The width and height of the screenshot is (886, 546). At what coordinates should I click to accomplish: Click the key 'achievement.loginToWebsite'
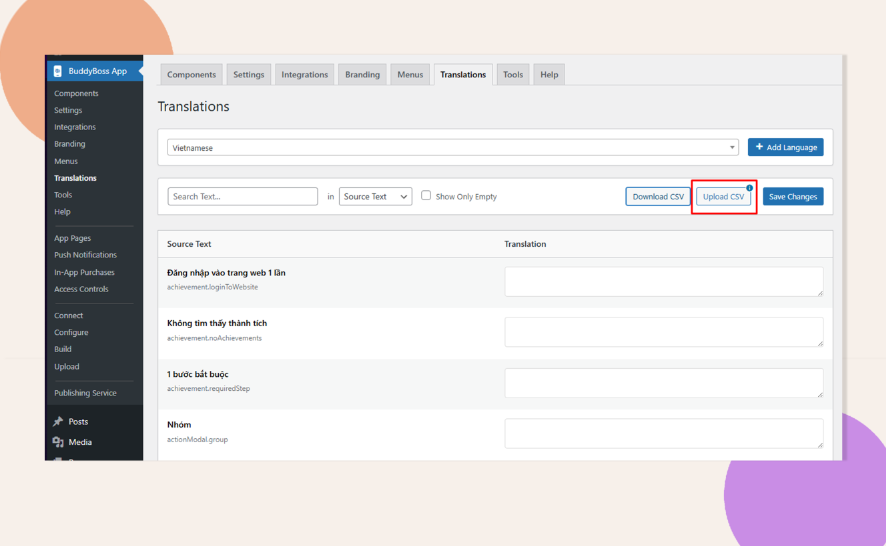(212, 287)
